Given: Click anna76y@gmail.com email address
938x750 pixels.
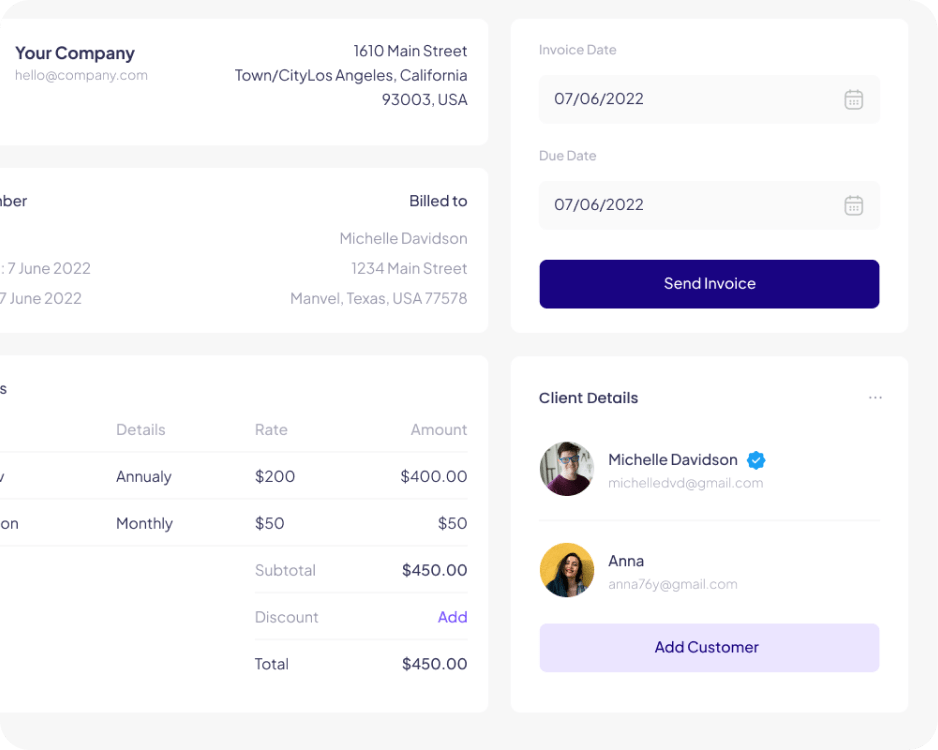Looking at the screenshot, I should click(x=672, y=584).
